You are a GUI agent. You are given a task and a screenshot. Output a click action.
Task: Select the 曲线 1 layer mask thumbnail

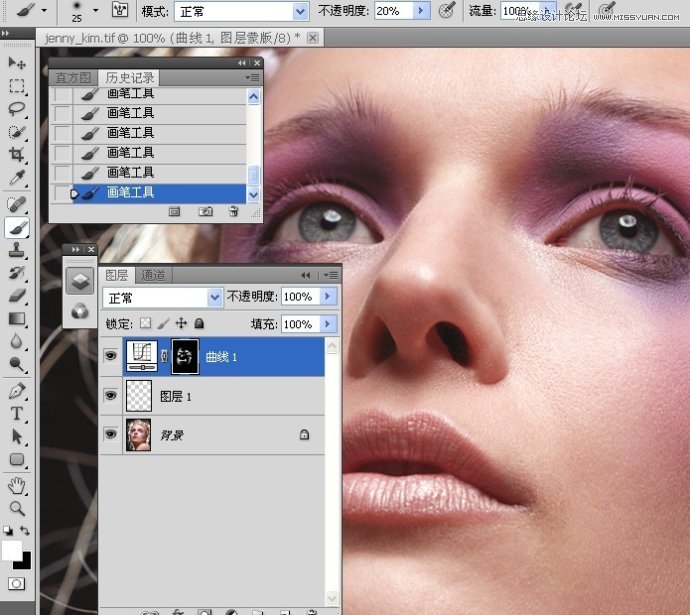pyautogui.click(x=186, y=356)
